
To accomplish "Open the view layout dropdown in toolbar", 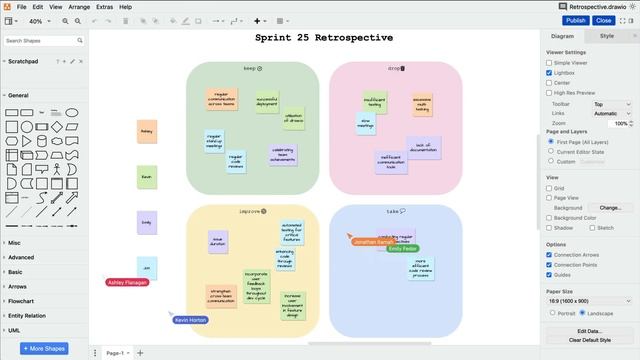I will 11,21.
